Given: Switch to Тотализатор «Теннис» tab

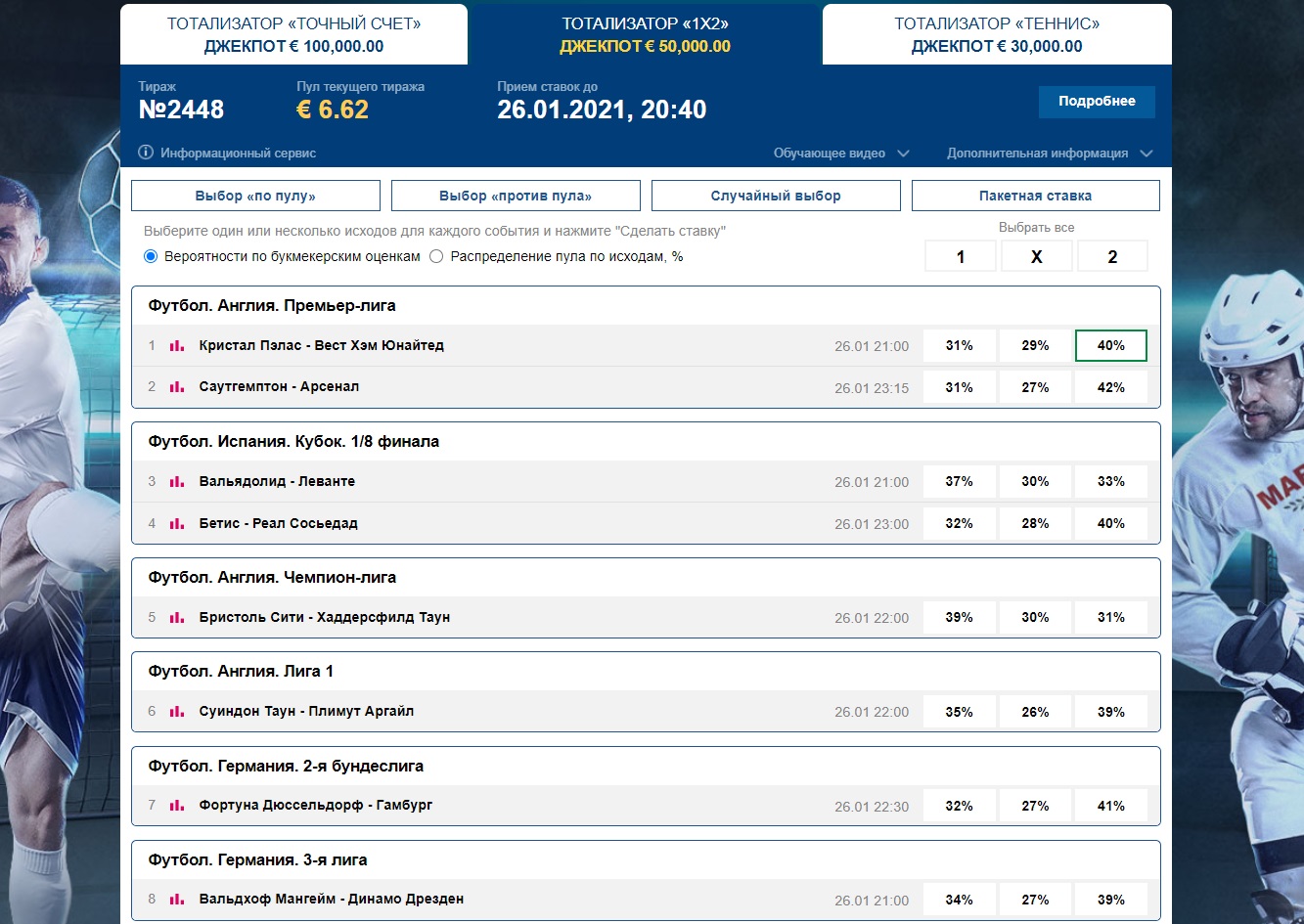Looking at the screenshot, I should tap(996, 34).
